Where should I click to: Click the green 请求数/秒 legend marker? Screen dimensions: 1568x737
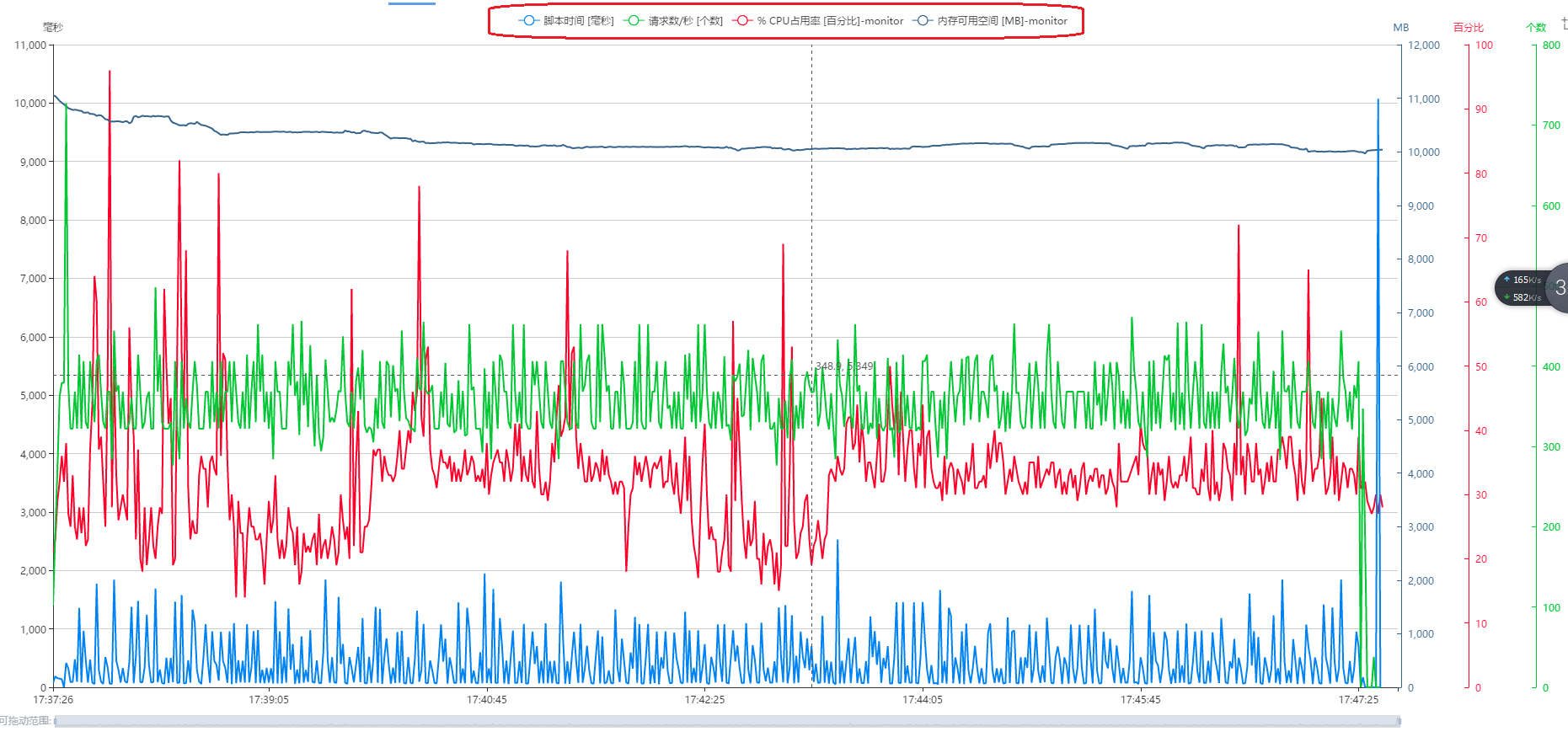(x=634, y=20)
